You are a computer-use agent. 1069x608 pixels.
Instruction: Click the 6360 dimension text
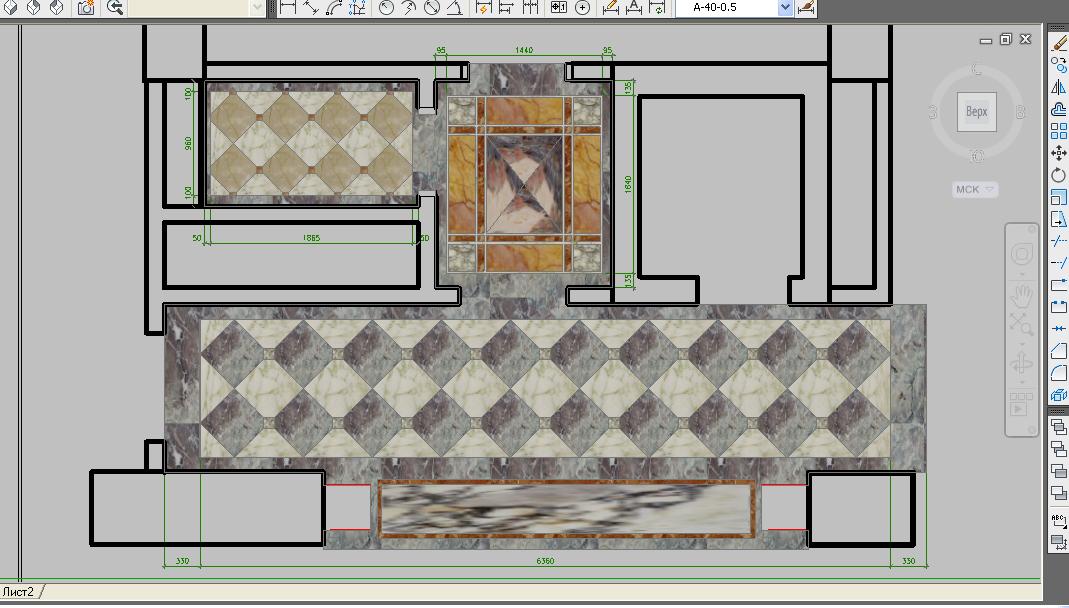[545, 561]
